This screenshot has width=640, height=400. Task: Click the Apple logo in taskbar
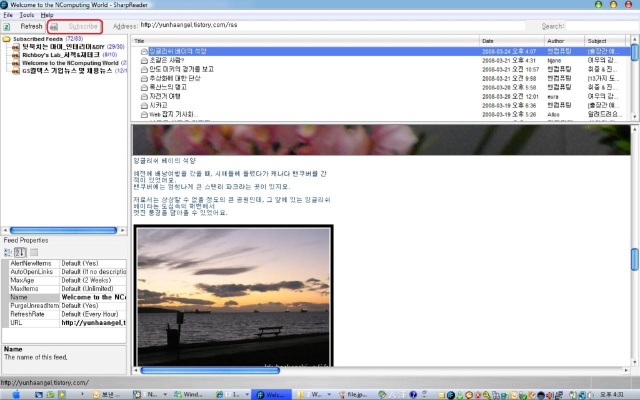[16, 394]
